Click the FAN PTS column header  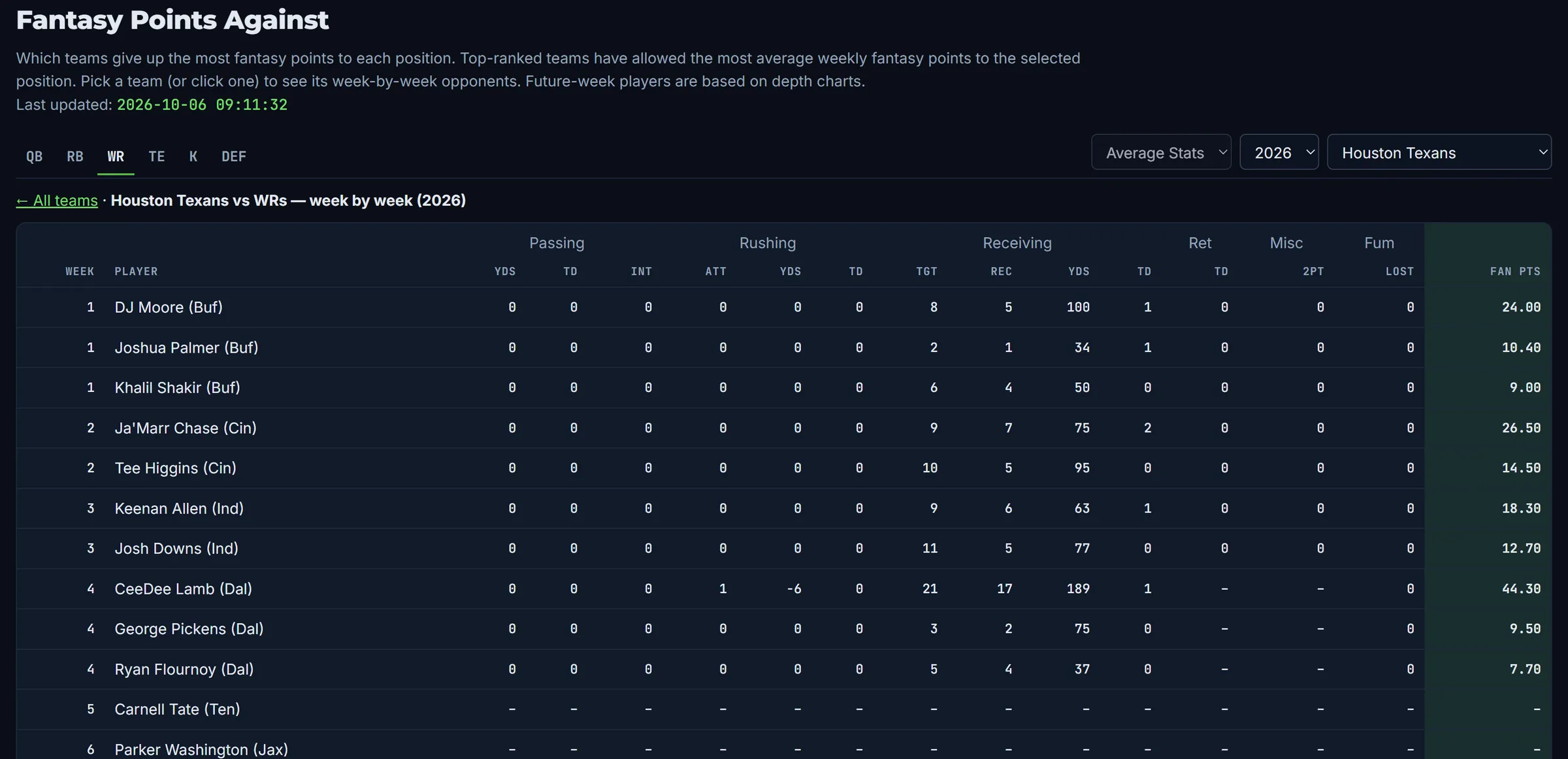(x=1515, y=271)
